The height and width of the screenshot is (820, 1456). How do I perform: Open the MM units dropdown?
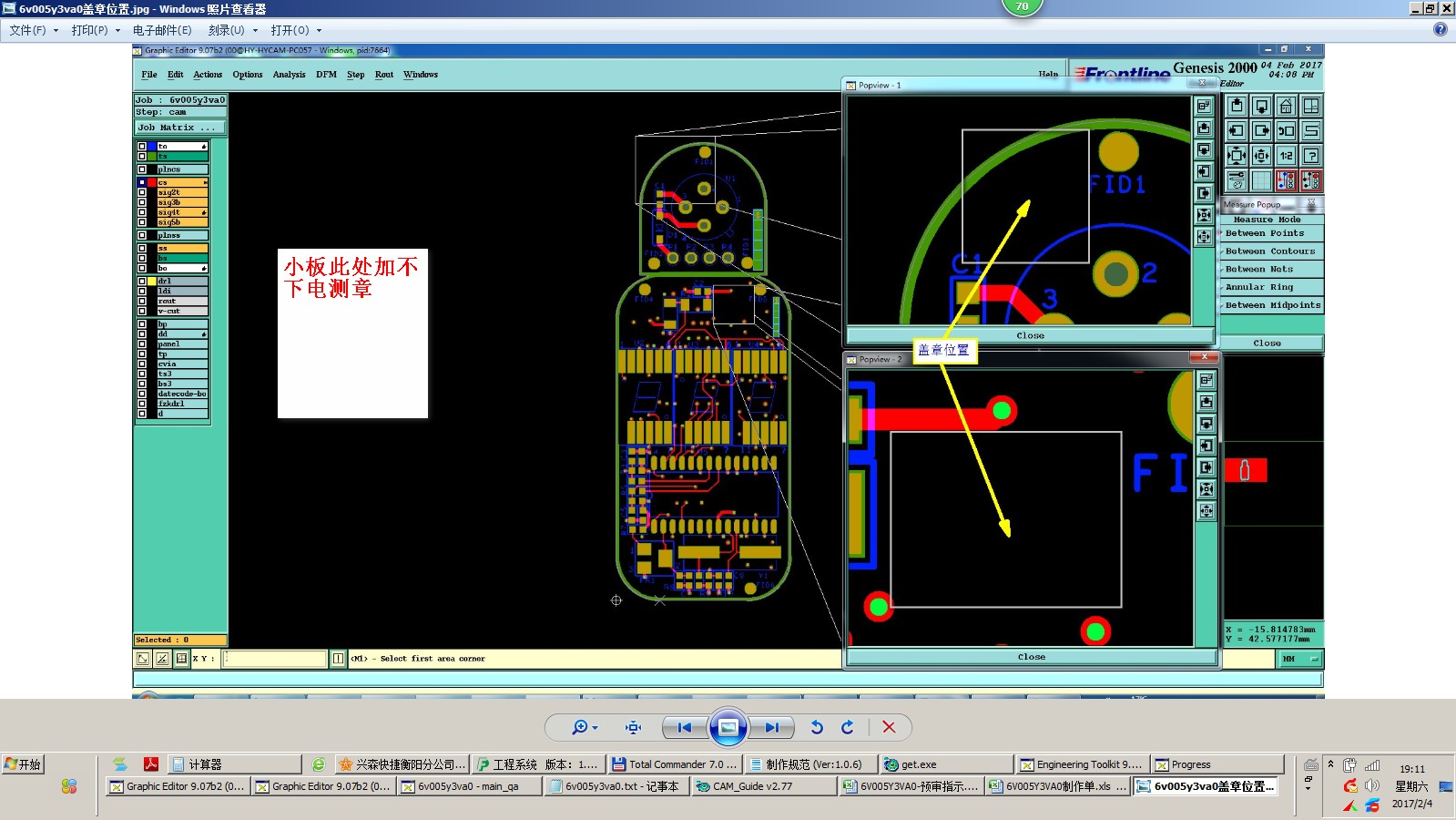pyautogui.click(x=1300, y=659)
